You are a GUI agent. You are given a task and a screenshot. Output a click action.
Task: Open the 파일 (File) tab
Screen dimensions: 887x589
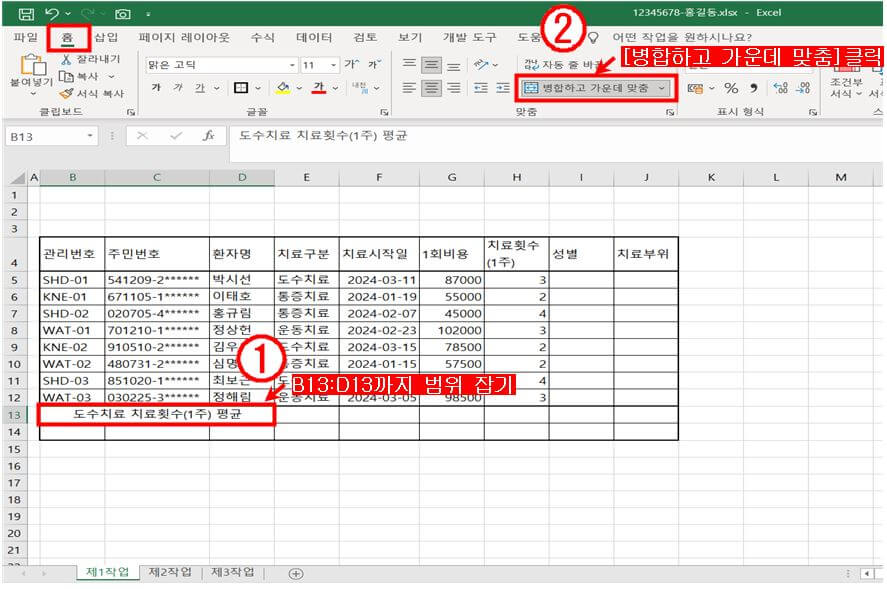(x=26, y=37)
